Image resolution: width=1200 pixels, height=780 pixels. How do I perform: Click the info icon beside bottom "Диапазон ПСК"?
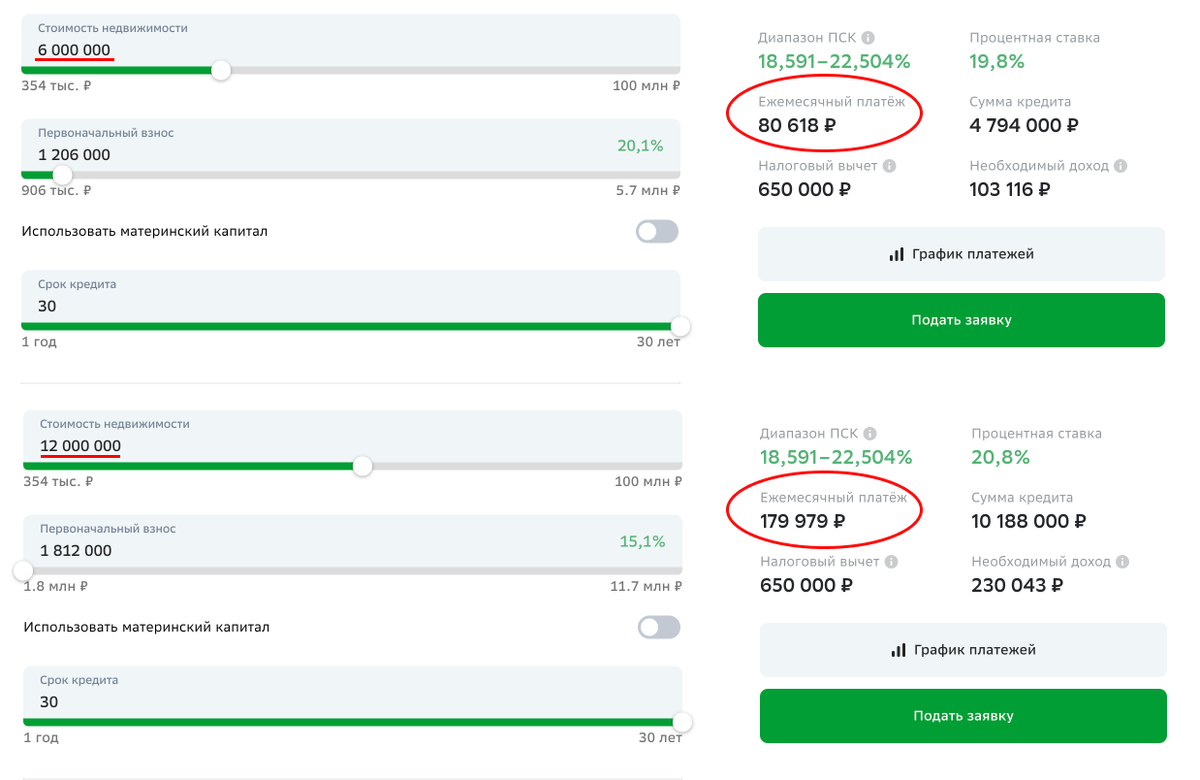click(869, 433)
